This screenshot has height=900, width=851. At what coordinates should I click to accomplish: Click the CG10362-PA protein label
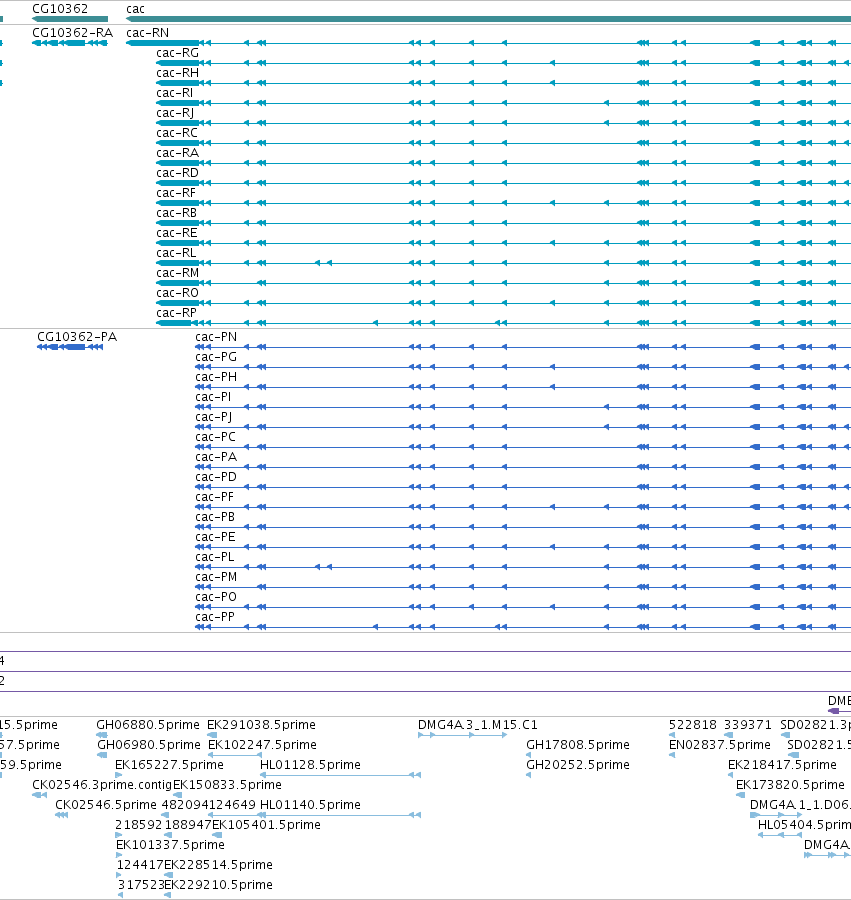point(77,337)
